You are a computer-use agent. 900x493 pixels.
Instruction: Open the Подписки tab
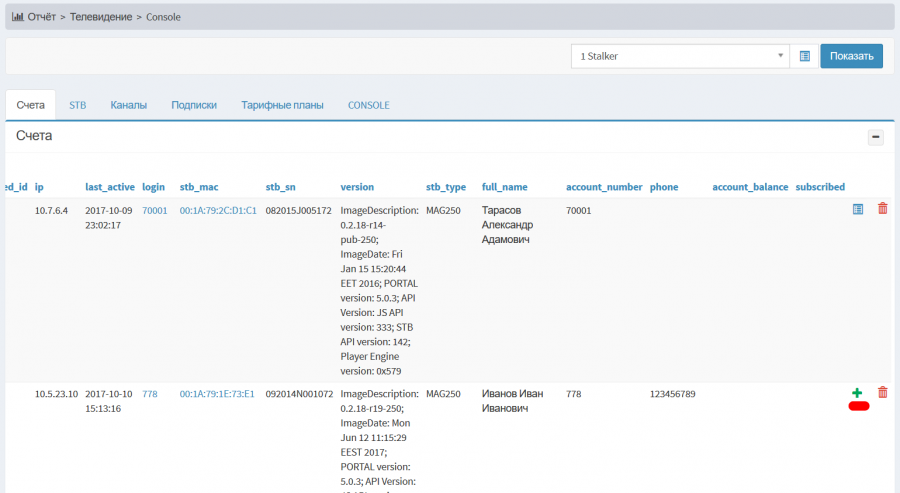(194, 105)
